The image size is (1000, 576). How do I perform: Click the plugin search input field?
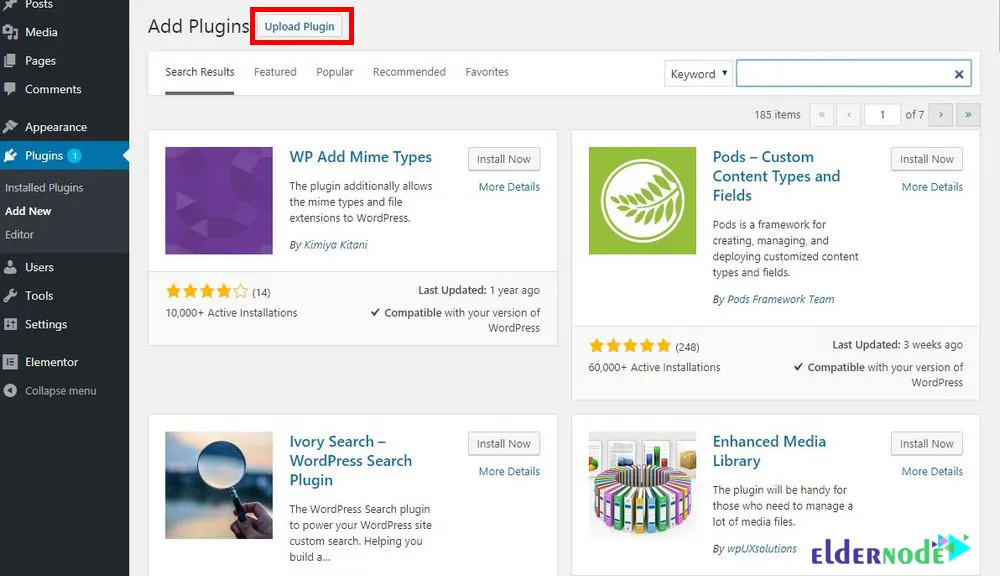point(843,74)
